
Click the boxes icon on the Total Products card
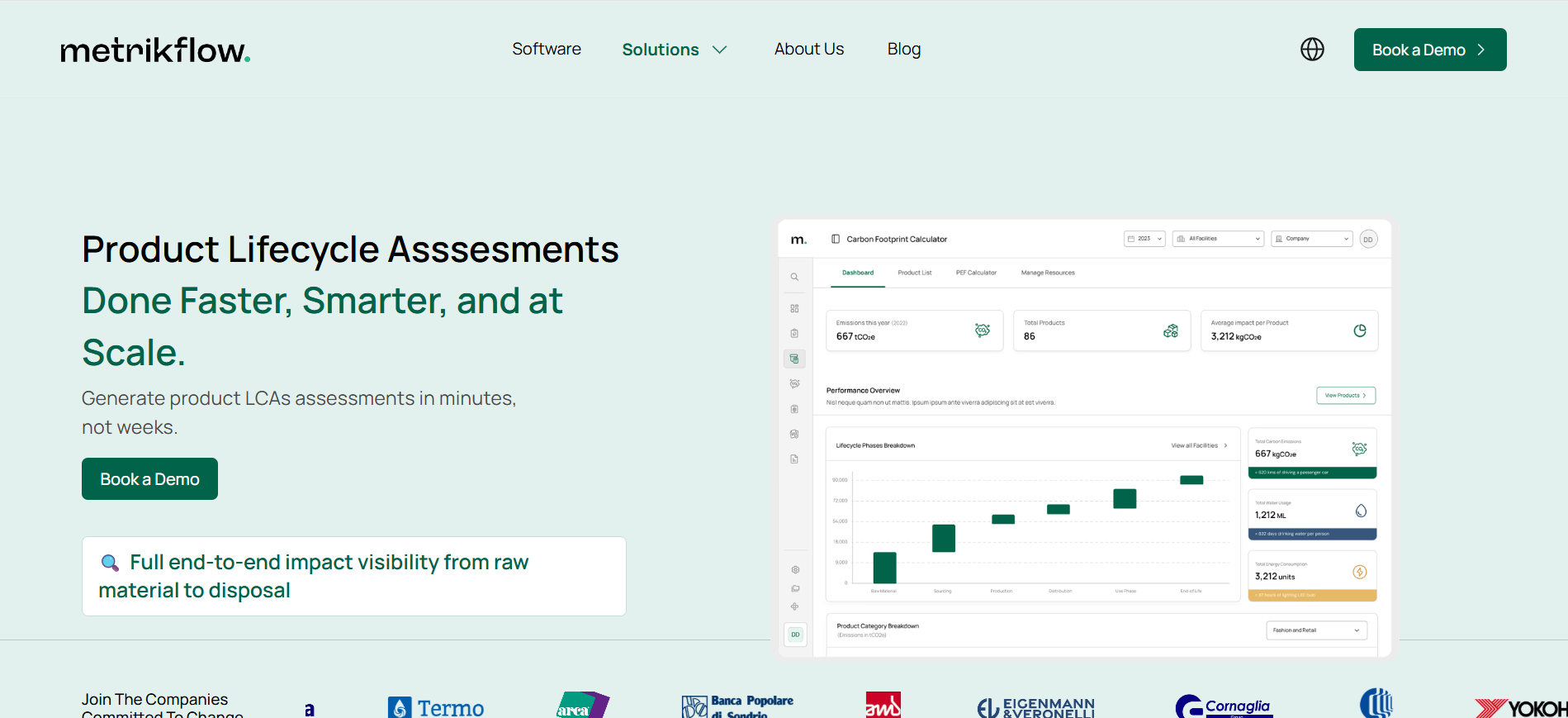point(1171,330)
